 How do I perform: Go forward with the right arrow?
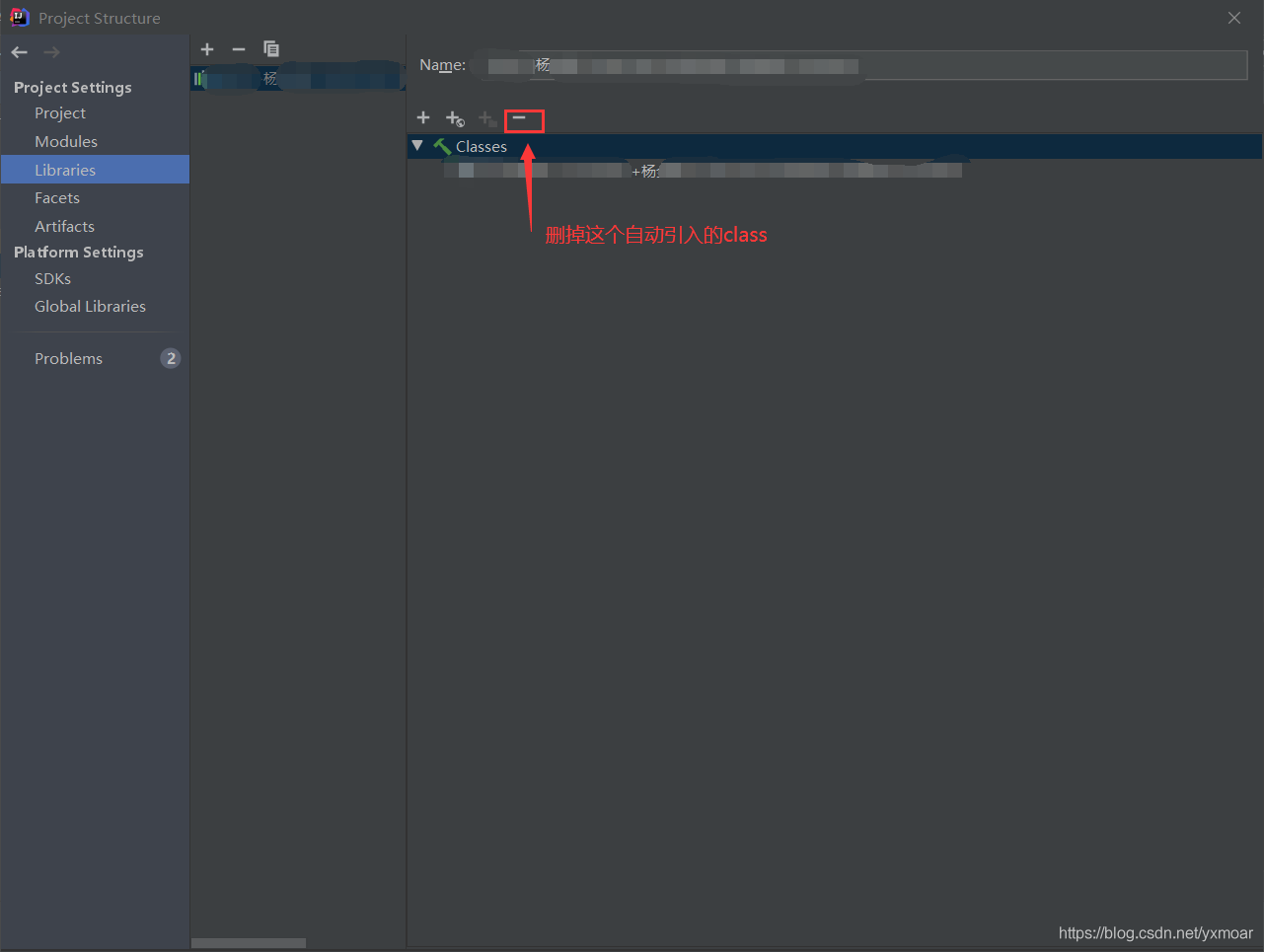coord(51,52)
